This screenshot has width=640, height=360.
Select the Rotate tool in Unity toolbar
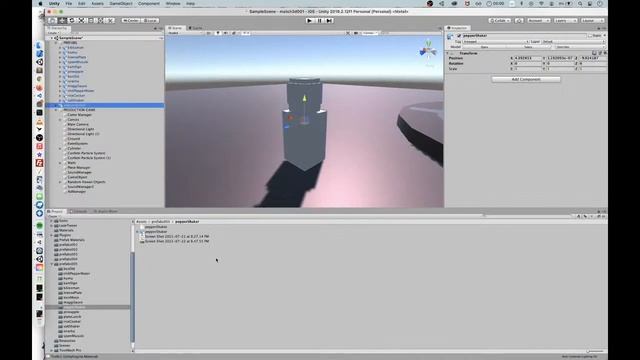tap(72, 20)
